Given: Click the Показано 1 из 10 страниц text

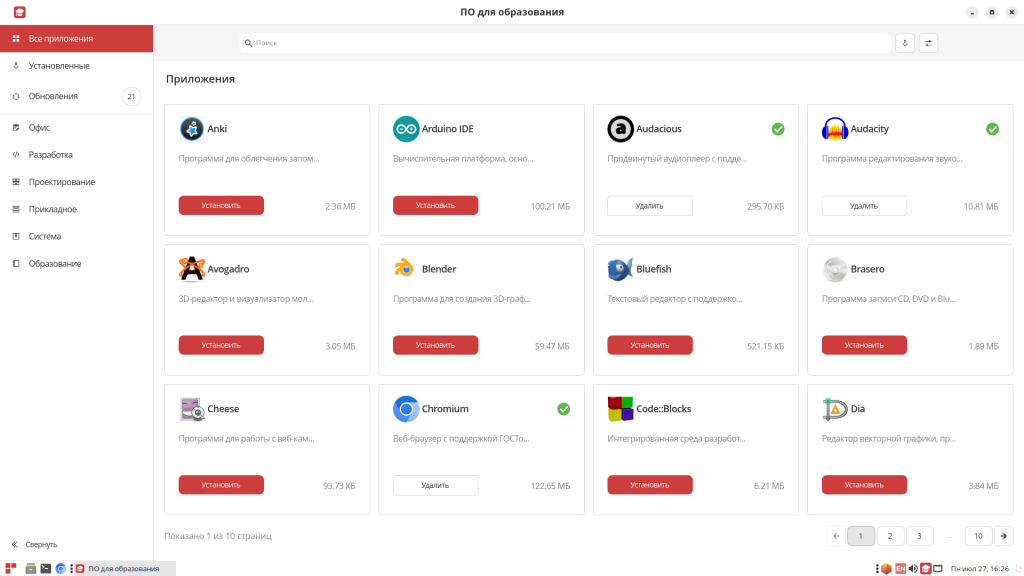Looking at the screenshot, I should tap(218, 536).
